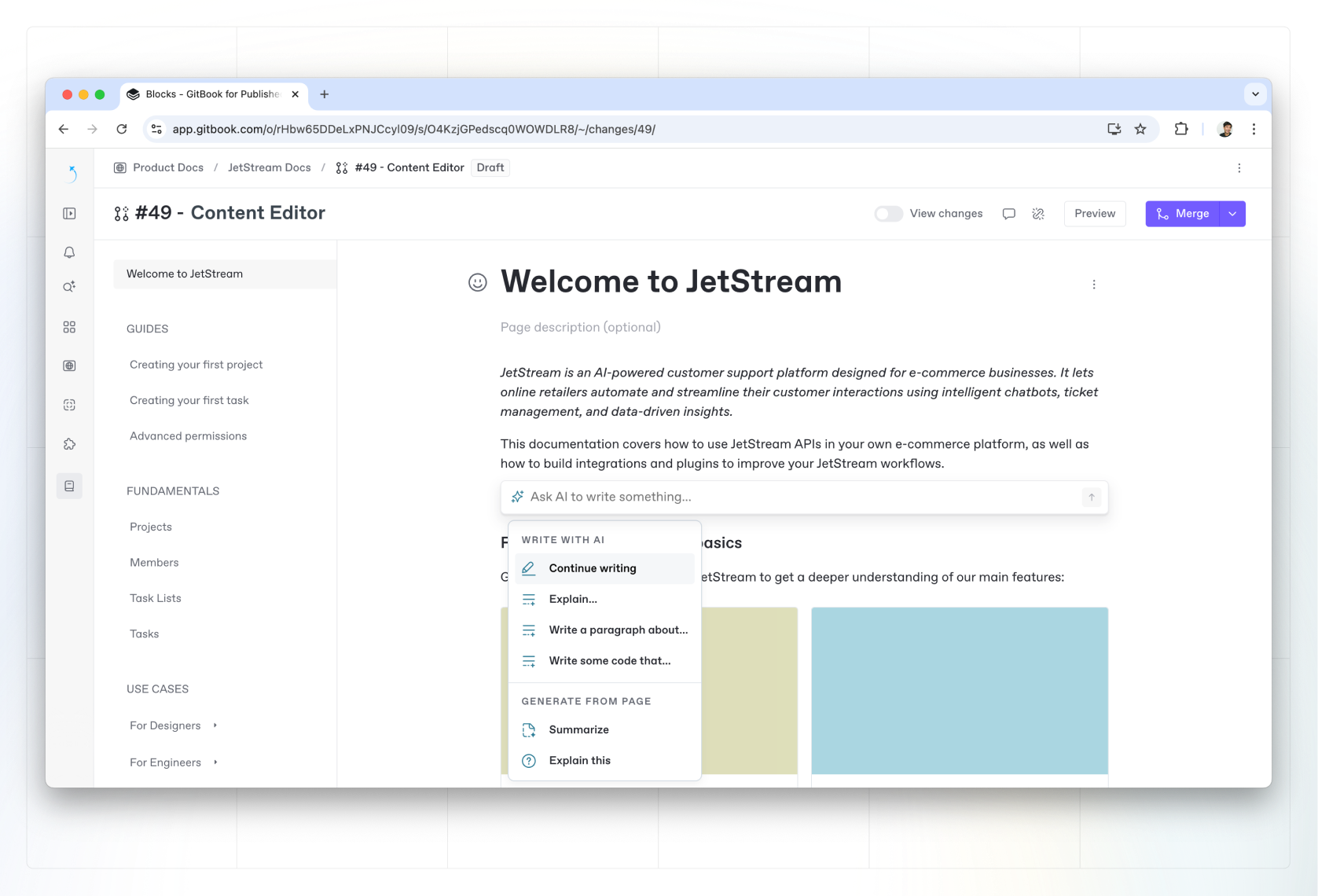Bookmark page with the star icon

1140,129
